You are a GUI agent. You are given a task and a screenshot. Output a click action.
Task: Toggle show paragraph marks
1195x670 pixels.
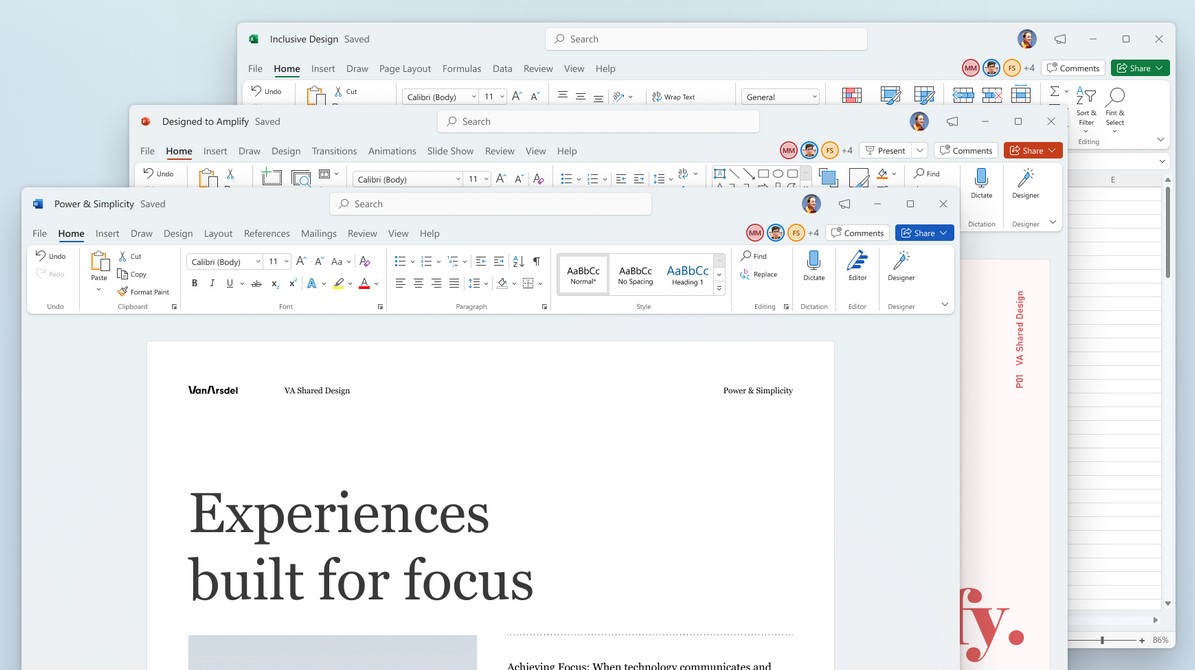(535, 261)
